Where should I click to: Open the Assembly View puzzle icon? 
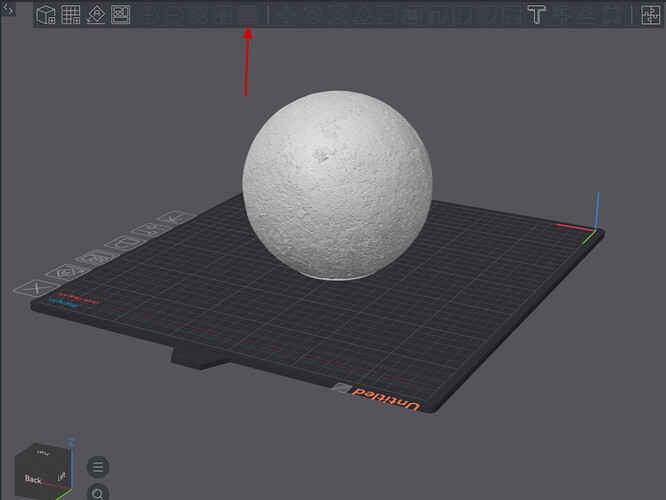650,15
